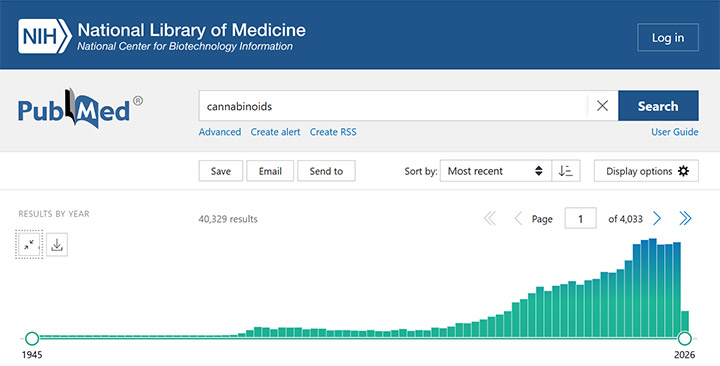Image resolution: width=720 pixels, height=366 pixels.
Task: Go to the next page arrow
Action: (x=657, y=219)
